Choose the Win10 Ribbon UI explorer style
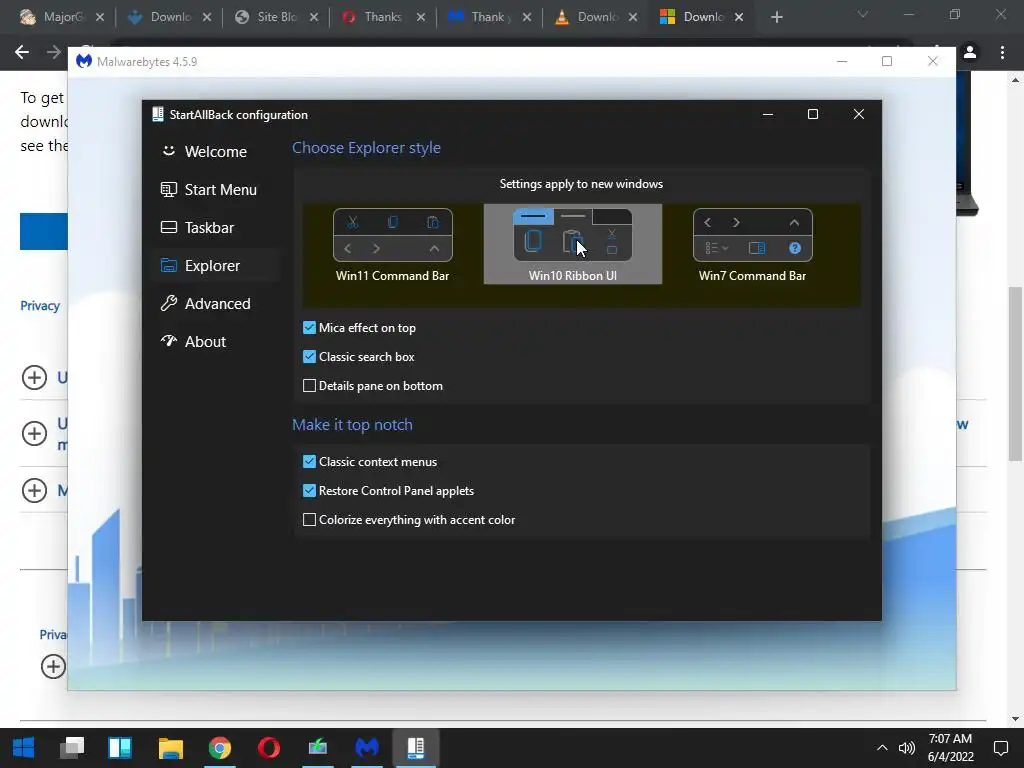1024x768 pixels. tap(573, 245)
